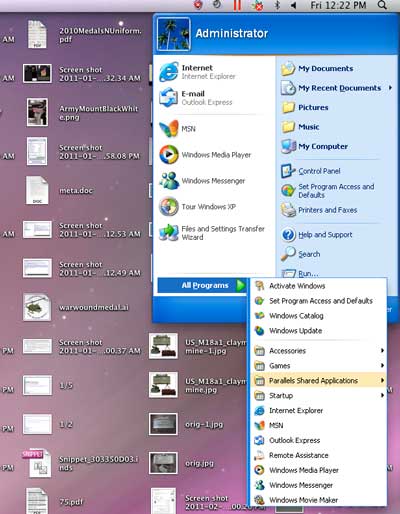Viewport: 400px width, 514px height.
Task: Click the volume icon in menu bar
Action: (293, 5)
